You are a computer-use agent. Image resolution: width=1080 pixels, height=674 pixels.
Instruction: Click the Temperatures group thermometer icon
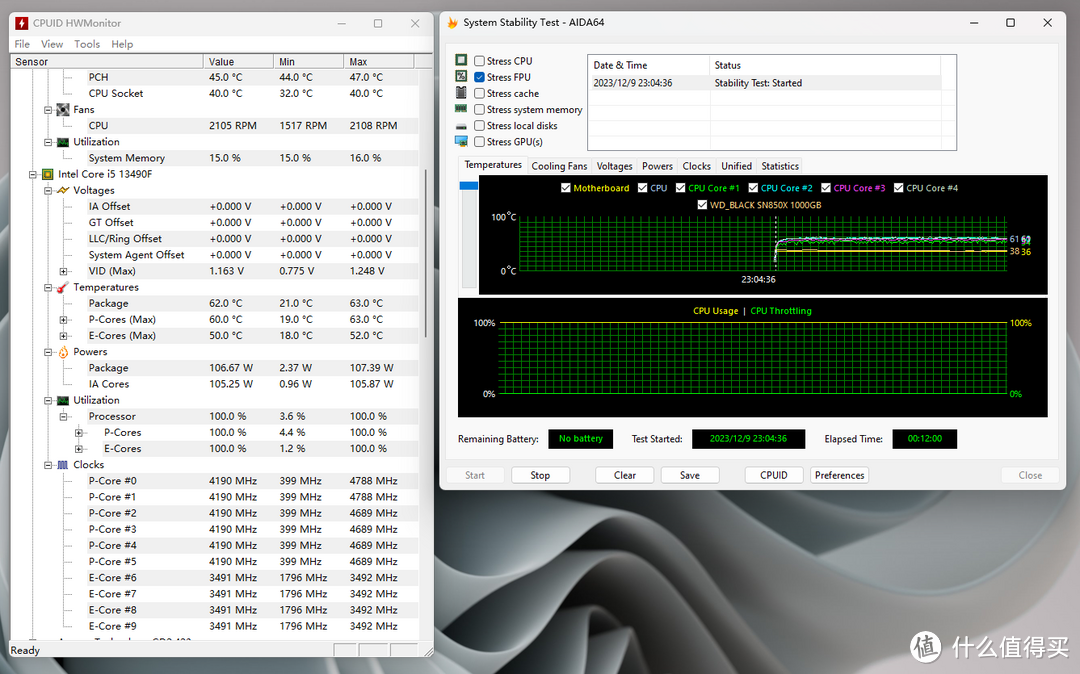(63, 287)
